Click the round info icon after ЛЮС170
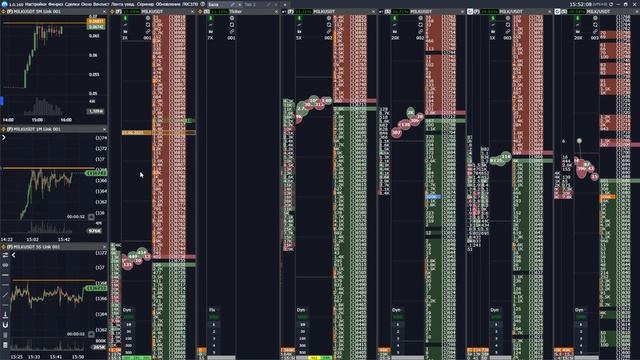Viewport: 640px width, 360px height. click(x=203, y=4)
